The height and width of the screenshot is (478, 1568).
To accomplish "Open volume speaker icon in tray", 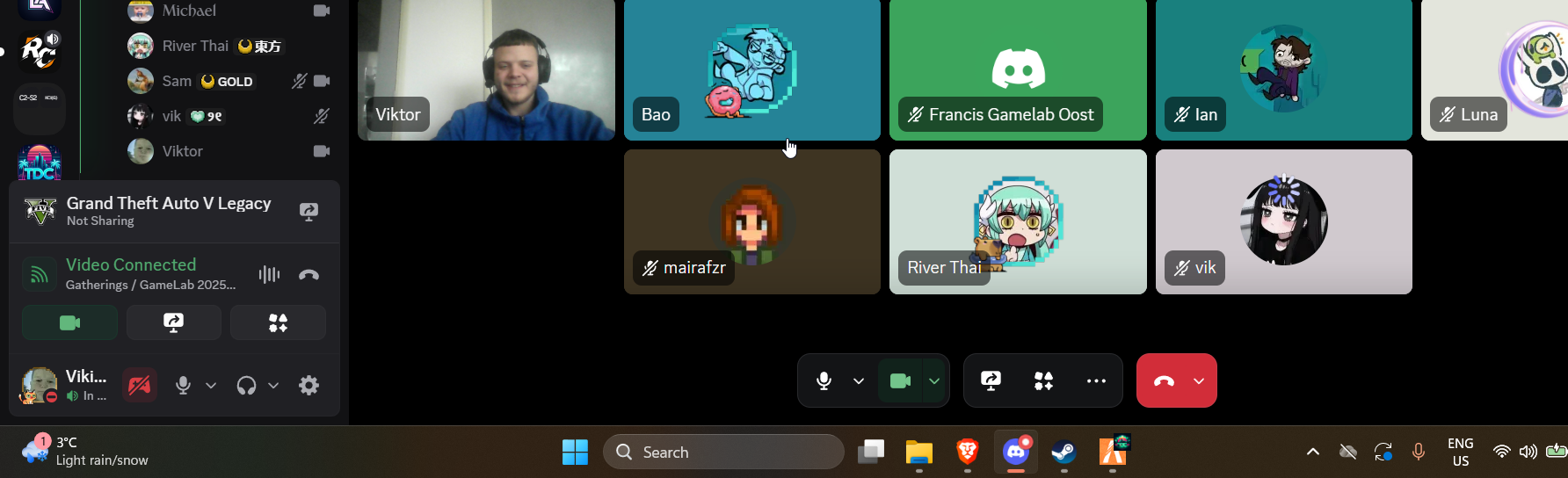I will (x=1528, y=452).
